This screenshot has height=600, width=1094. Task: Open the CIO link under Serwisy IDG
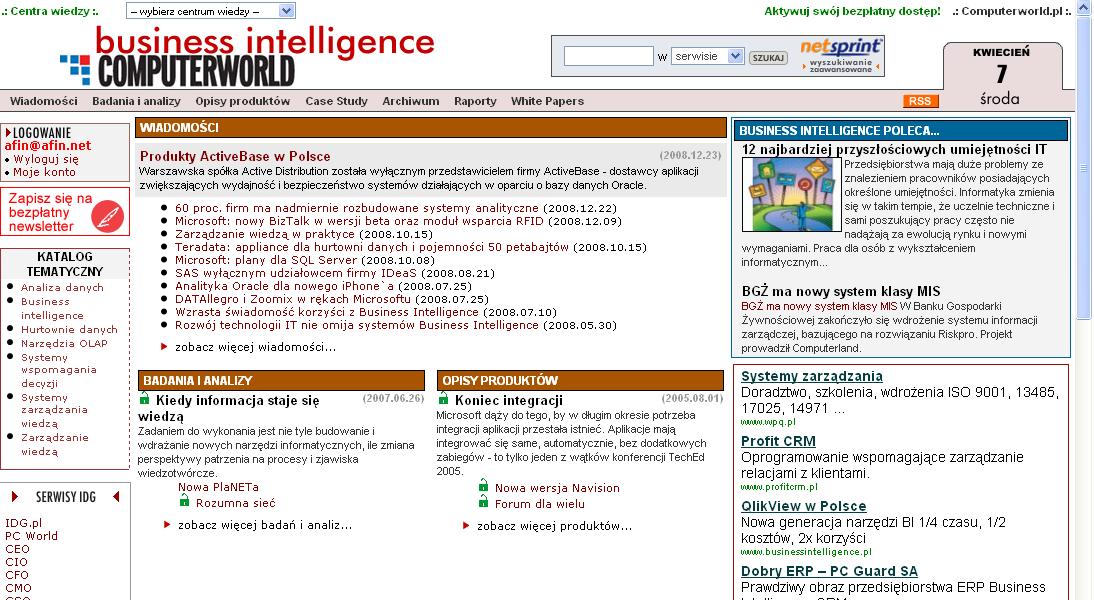click(16, 562)
